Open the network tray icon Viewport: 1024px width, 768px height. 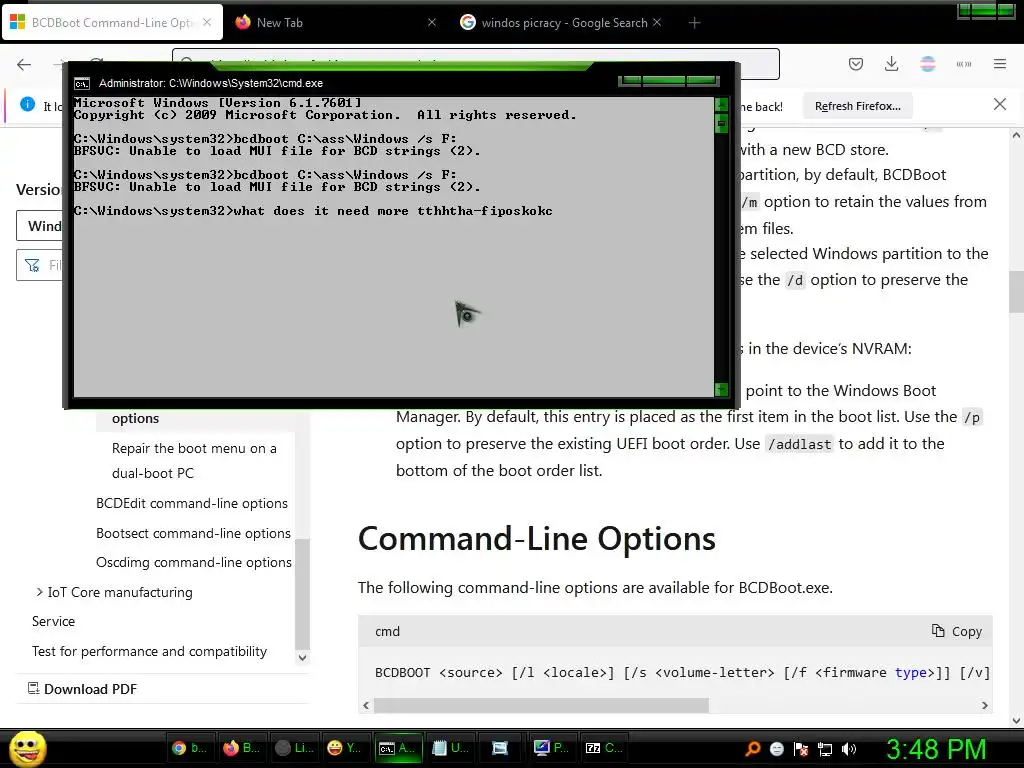tap(825, 749)
